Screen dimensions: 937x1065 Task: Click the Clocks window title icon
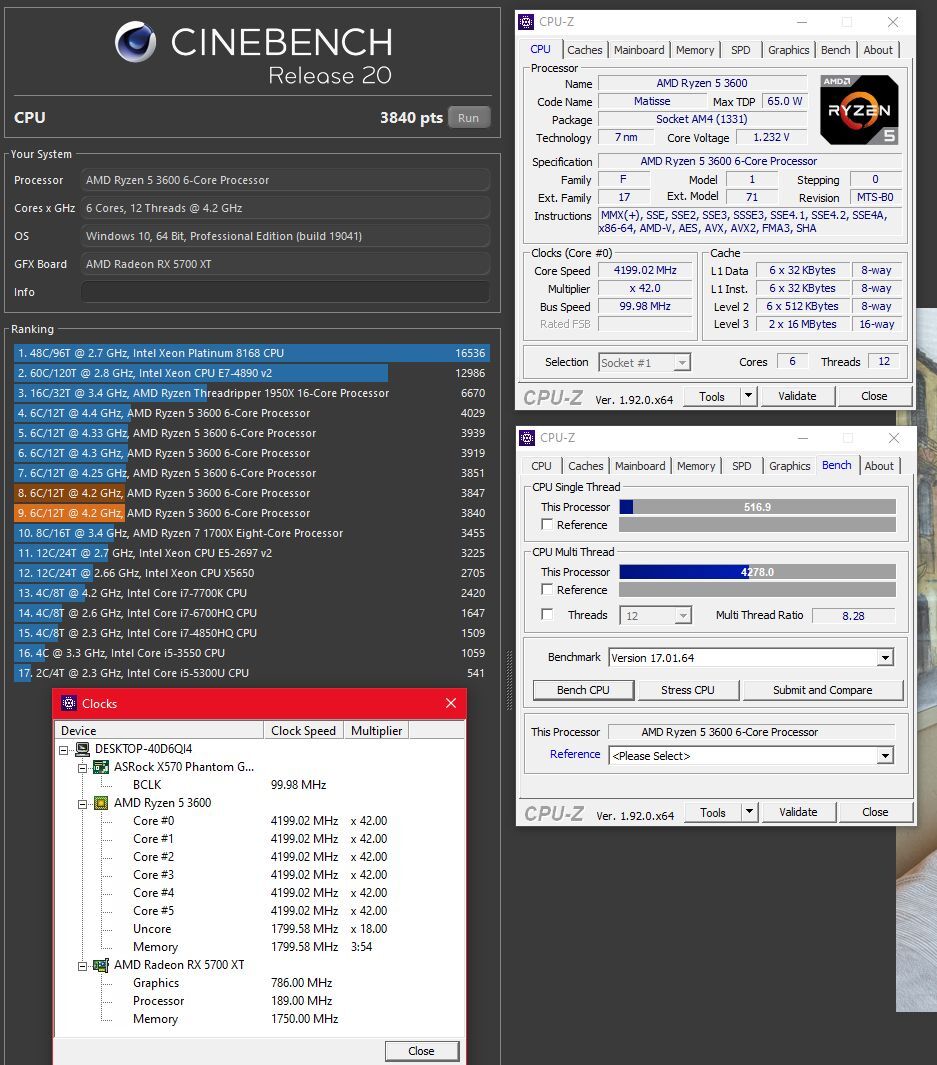[x=69, y=704]
